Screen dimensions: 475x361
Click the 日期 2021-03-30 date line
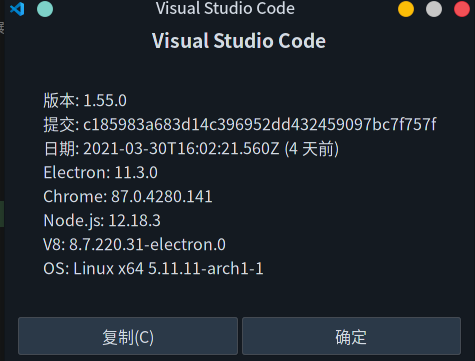[191, 148]
